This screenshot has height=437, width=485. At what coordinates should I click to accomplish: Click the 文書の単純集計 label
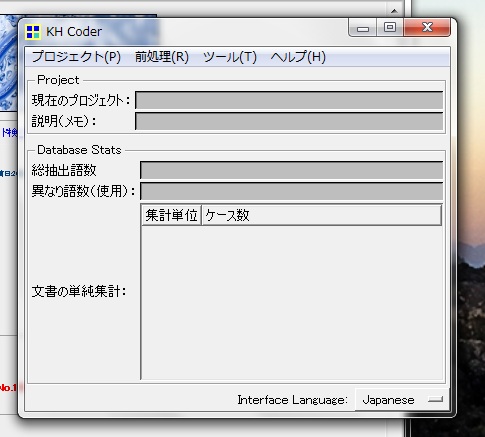point(79,292)
